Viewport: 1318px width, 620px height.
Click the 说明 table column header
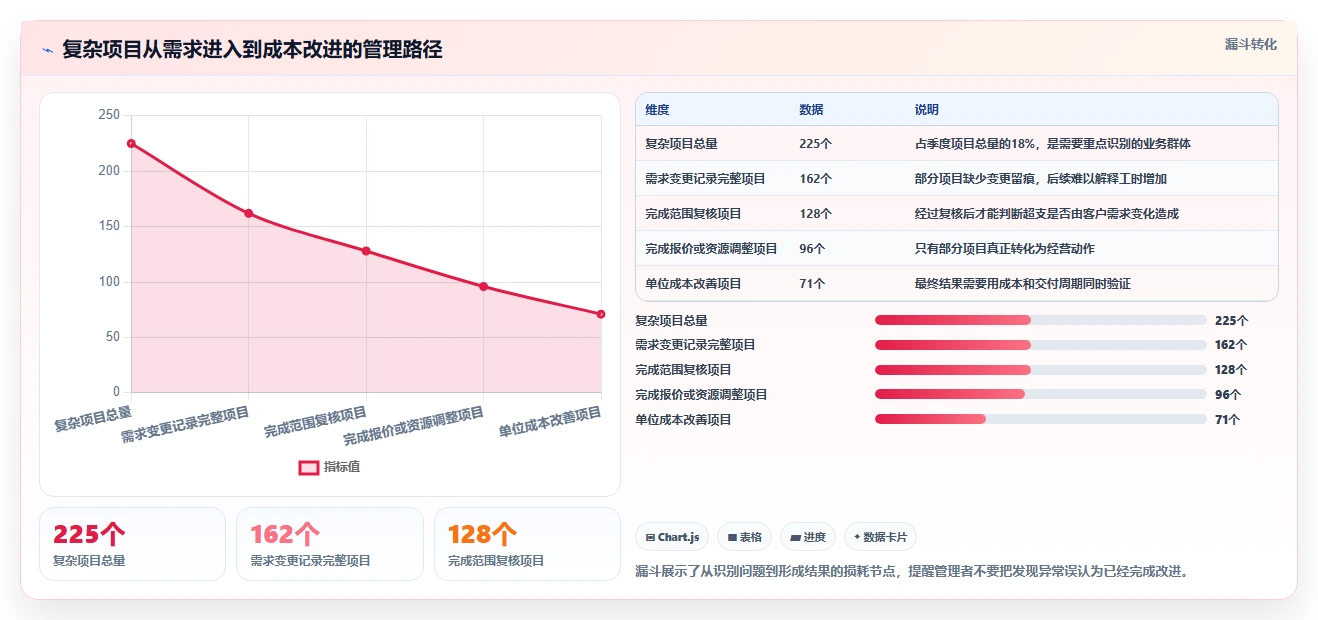pos(927,110)
